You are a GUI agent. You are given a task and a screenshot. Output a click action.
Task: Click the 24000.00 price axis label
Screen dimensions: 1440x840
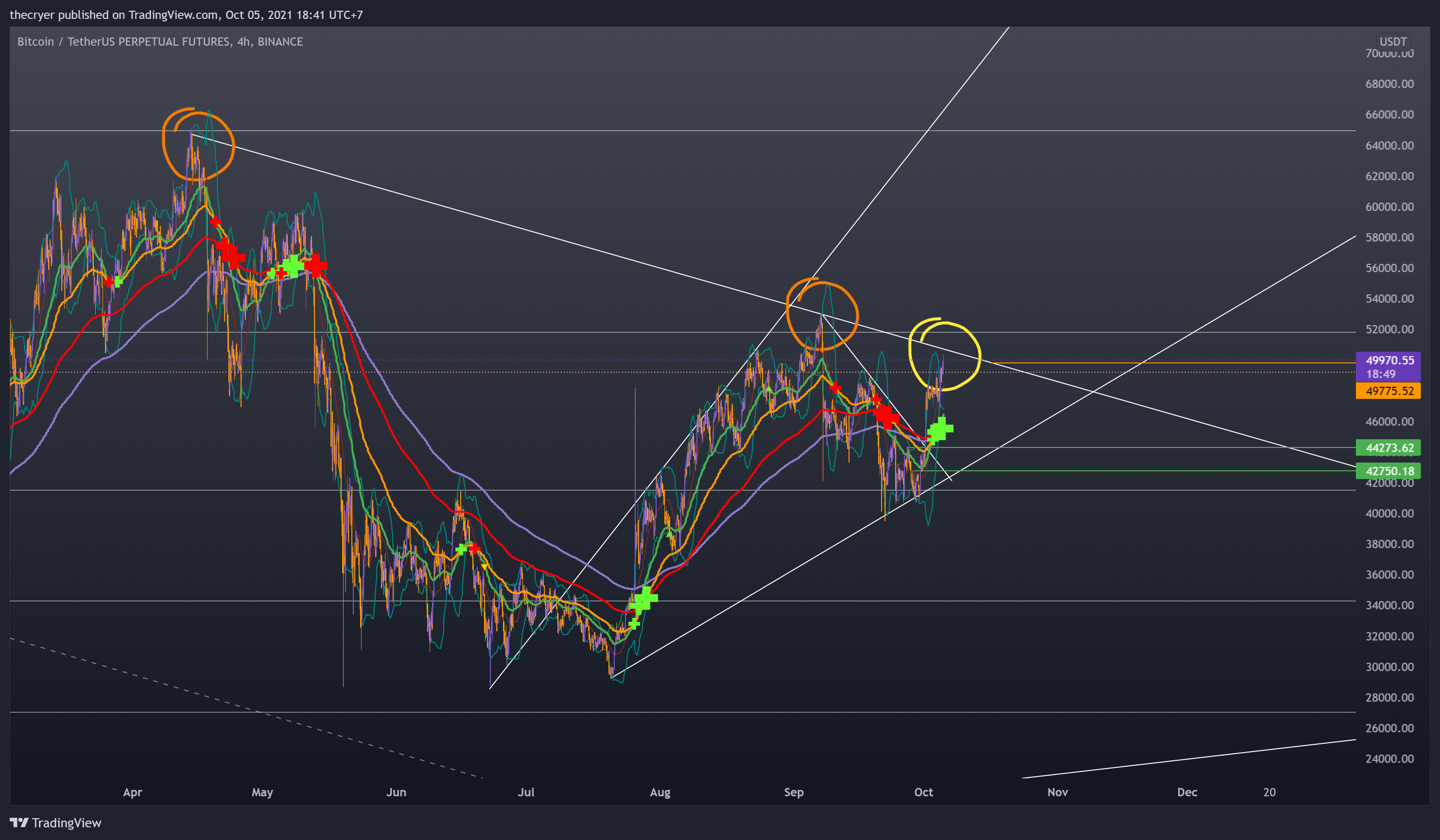pyautogui.click(x=1390, y=759)
